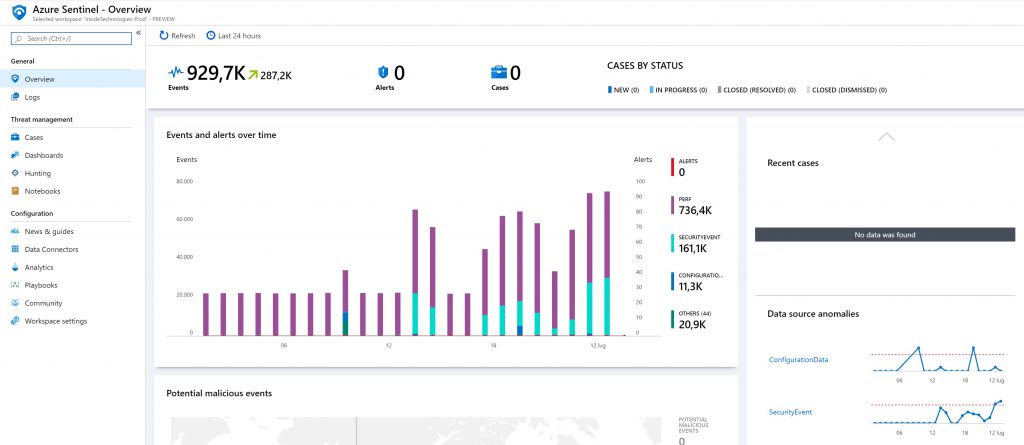Click the 20,9K others value
The width and height of the screenshot is (1024, 445).
(x=692, y=325)
